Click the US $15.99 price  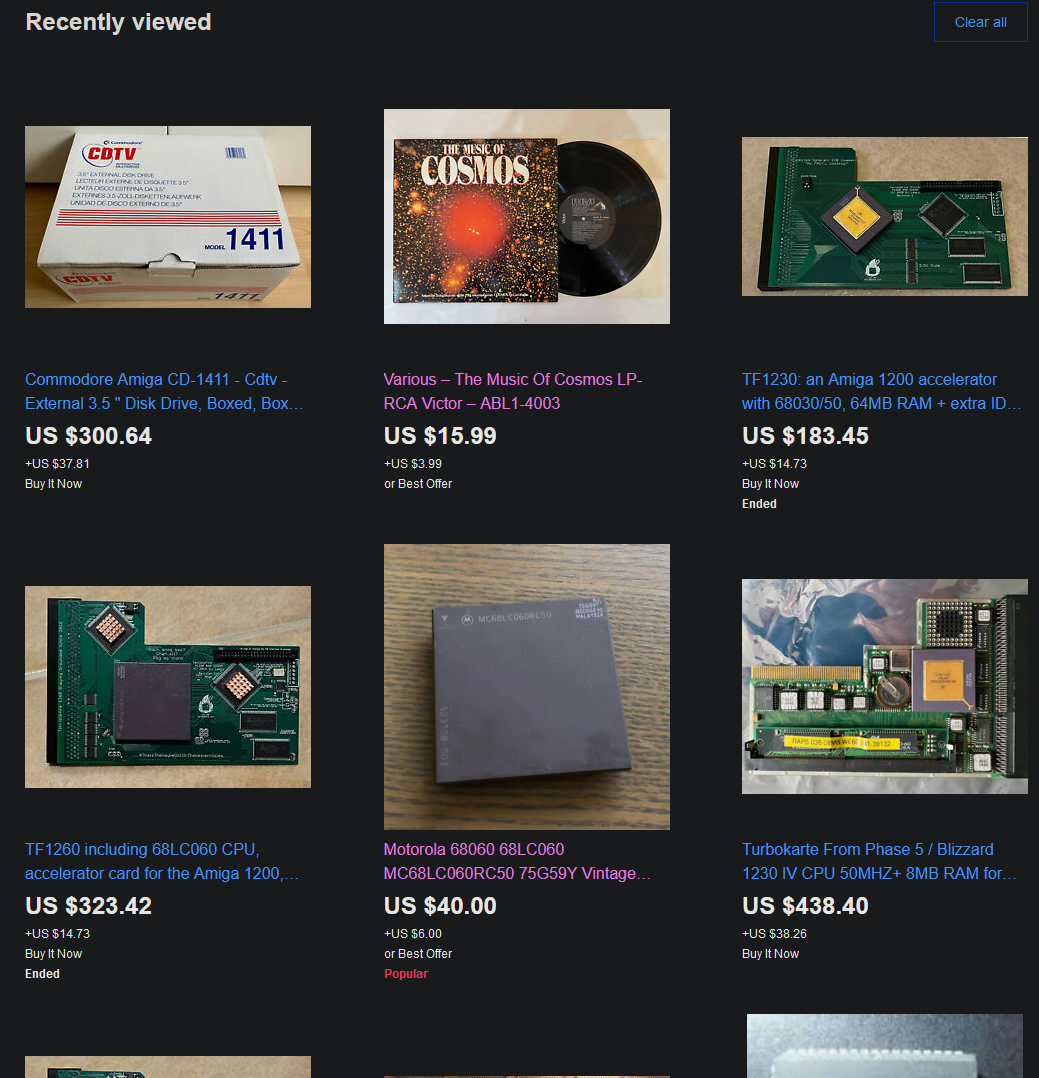click(440, 436)
